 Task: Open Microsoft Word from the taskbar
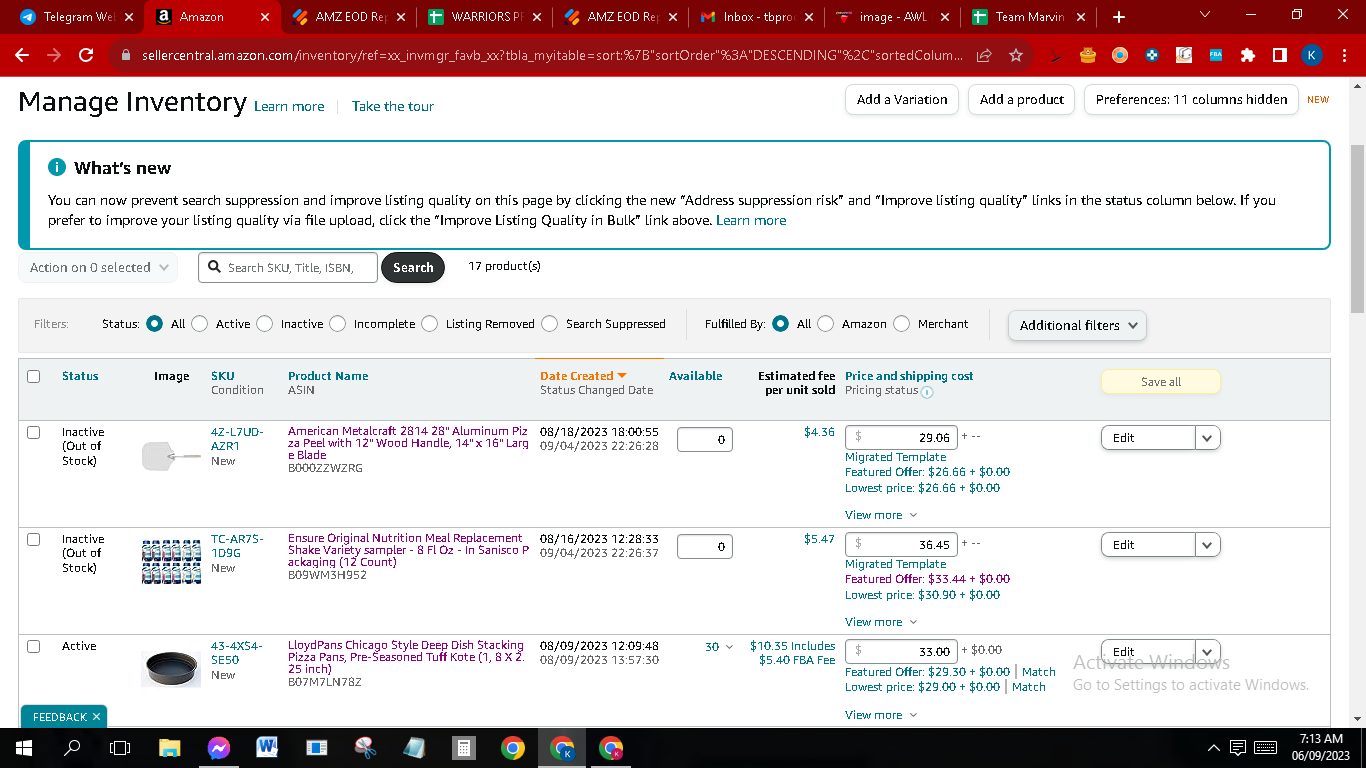[x=267, y=747]
